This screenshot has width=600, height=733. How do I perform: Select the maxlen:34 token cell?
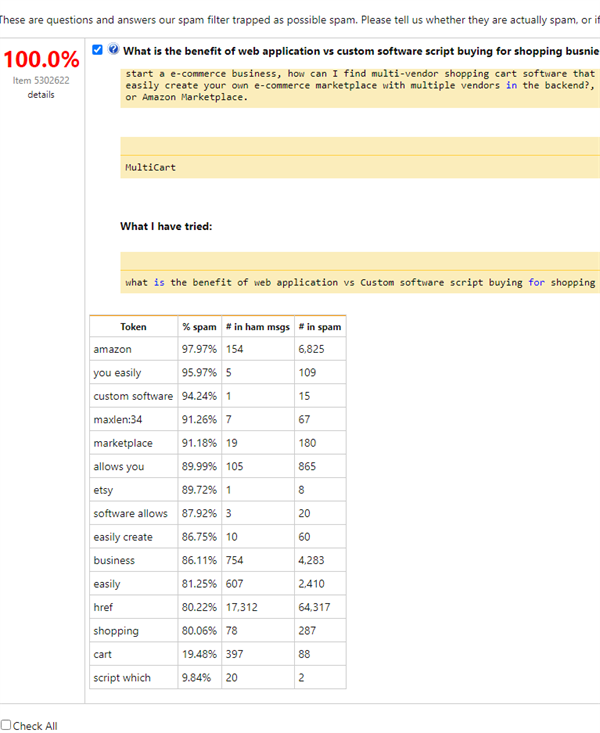[x=134, y=419]
